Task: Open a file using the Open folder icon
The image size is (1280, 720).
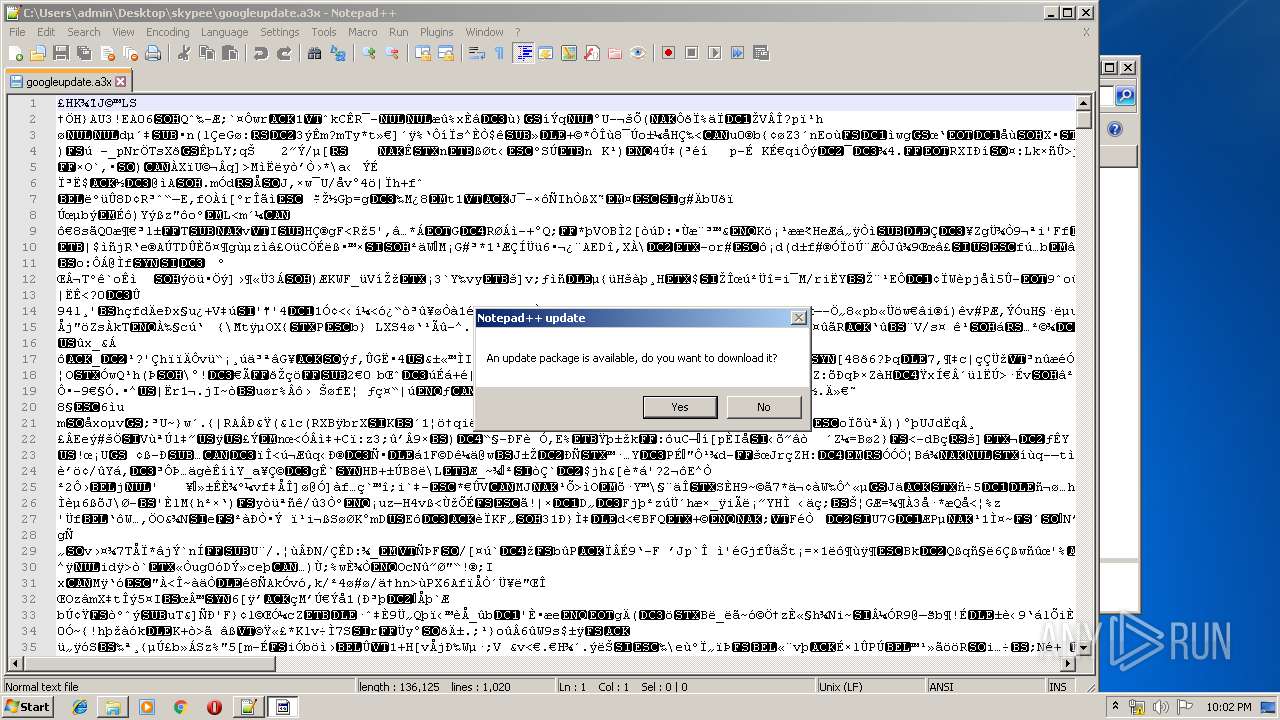Action: coord(38,53)
